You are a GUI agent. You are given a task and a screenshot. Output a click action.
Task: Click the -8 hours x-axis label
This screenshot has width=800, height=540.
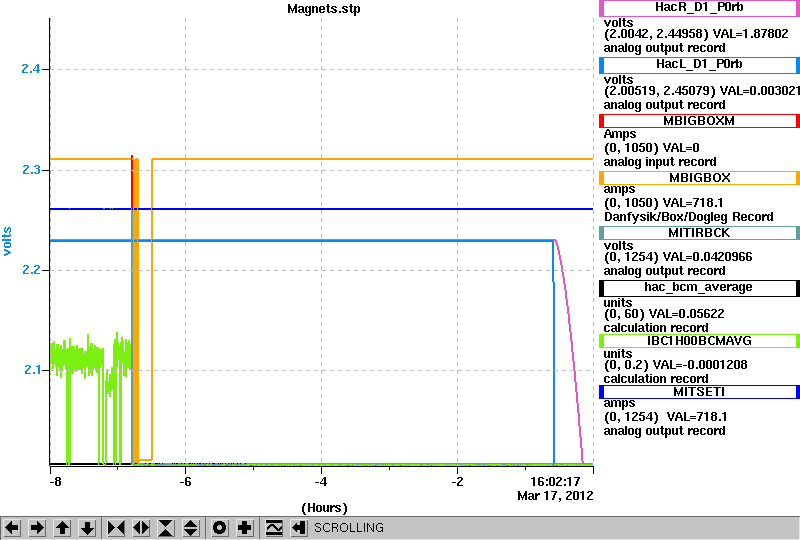pos(55,482)
